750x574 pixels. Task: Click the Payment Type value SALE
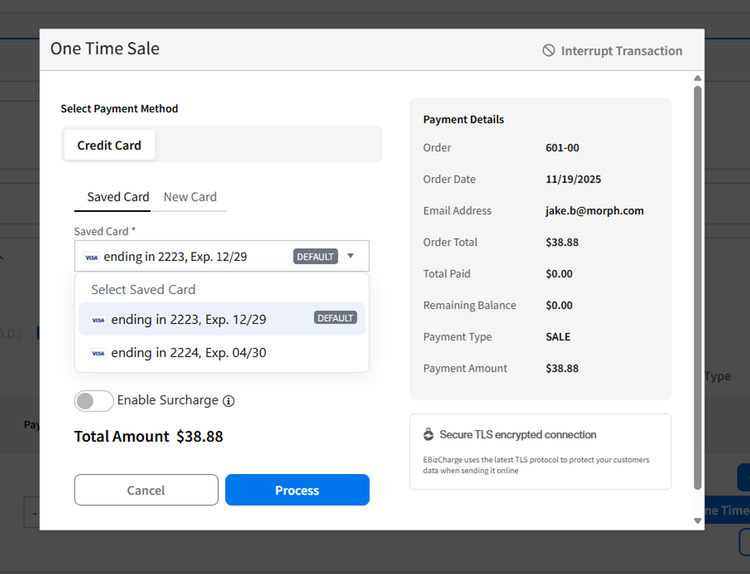(x=558, y=337)
